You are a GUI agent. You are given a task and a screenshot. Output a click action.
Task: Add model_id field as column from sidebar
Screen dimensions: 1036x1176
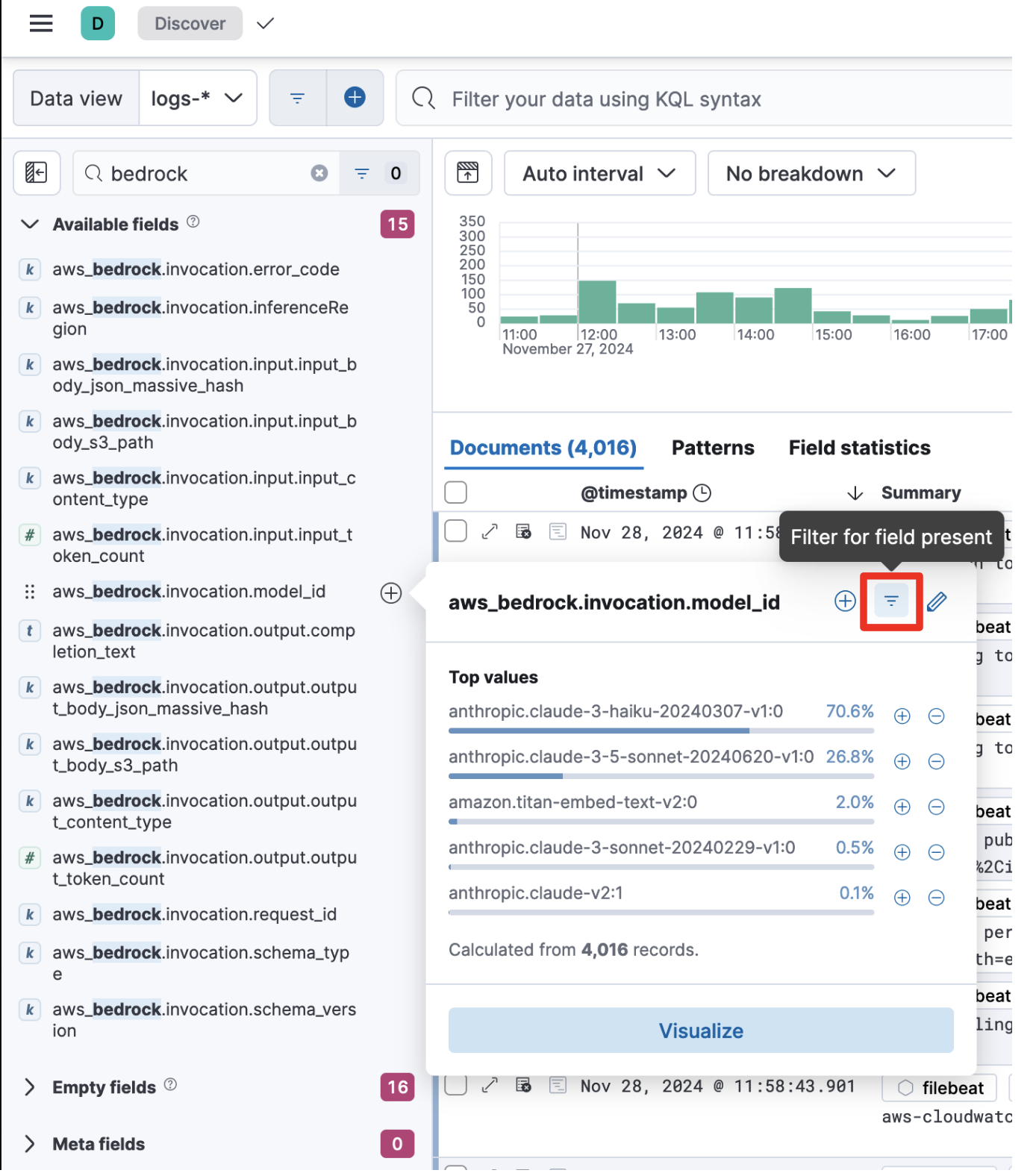point(391,593)
